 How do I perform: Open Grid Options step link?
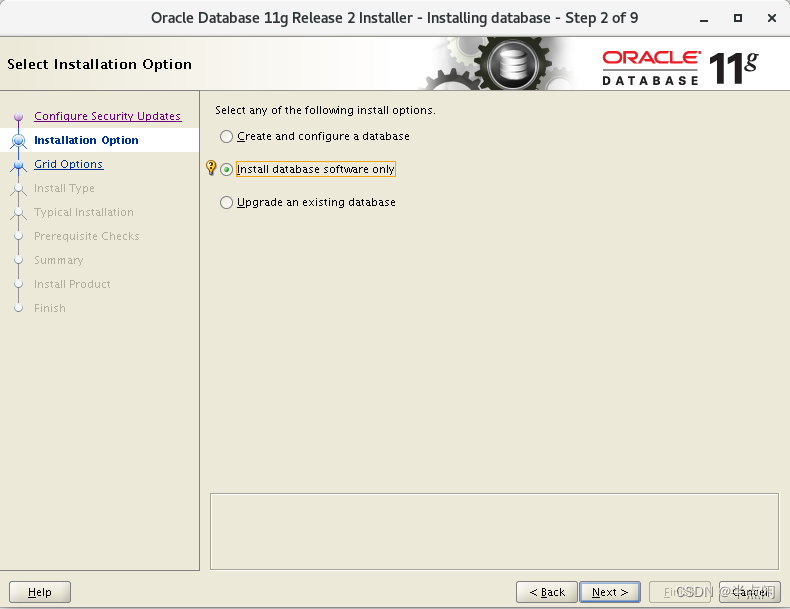(69, 164)
